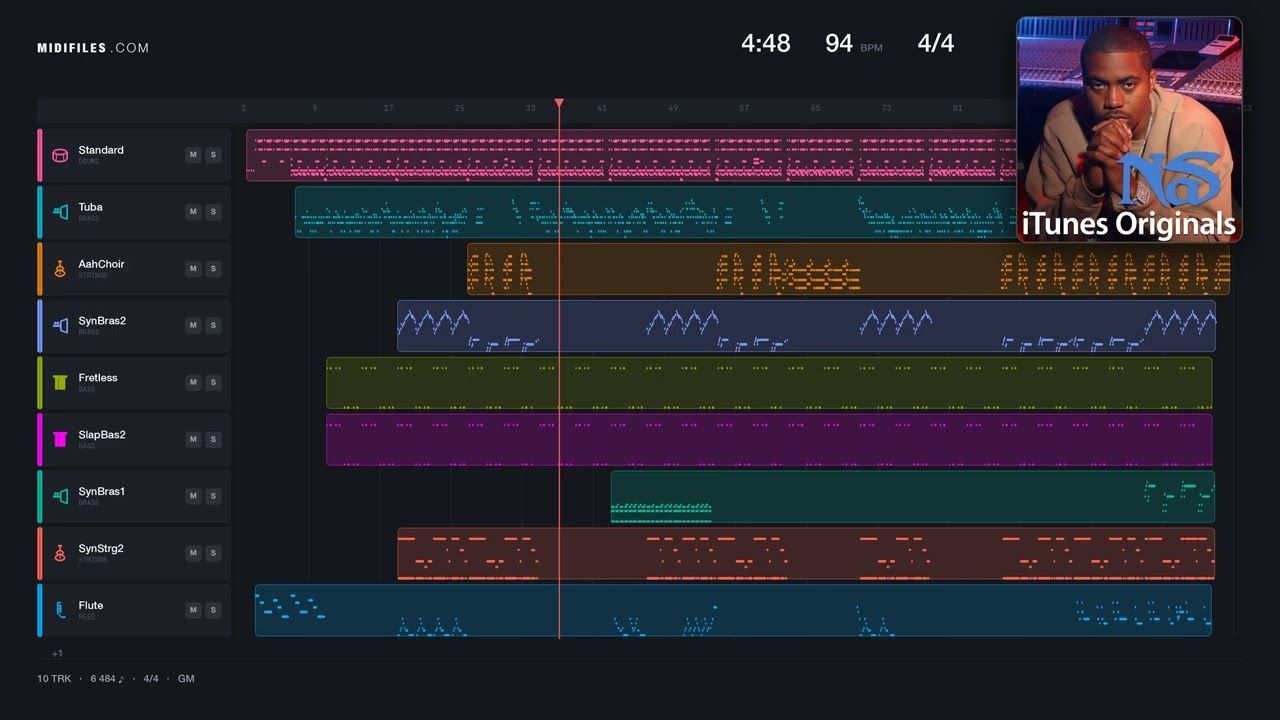
Task: Click the bass icon on the SlapBas2 track
Action: (x=60, y=440)
